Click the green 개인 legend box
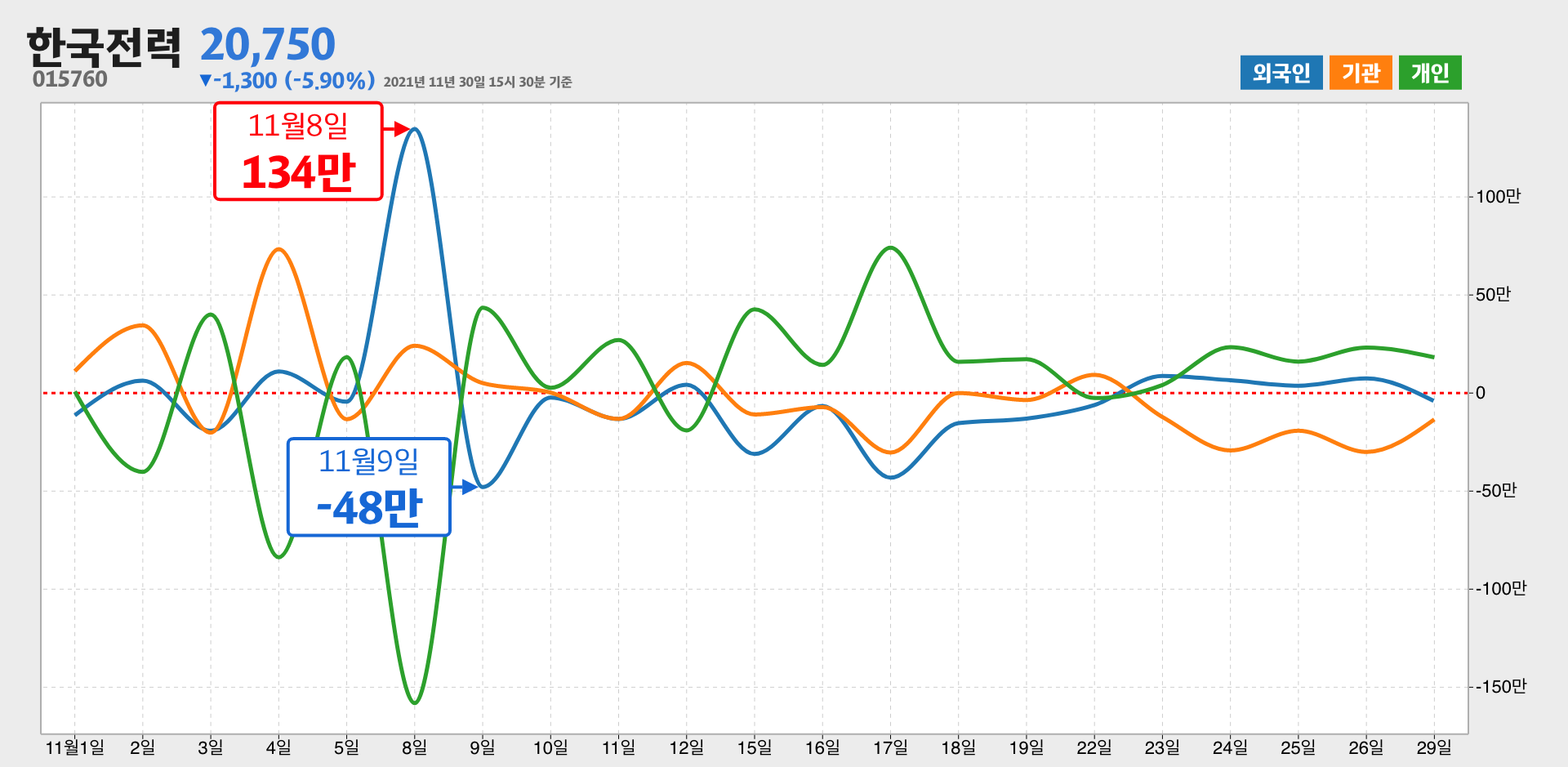The height and width of the screenshot is (767, 1568). [x=1430, y=73]
